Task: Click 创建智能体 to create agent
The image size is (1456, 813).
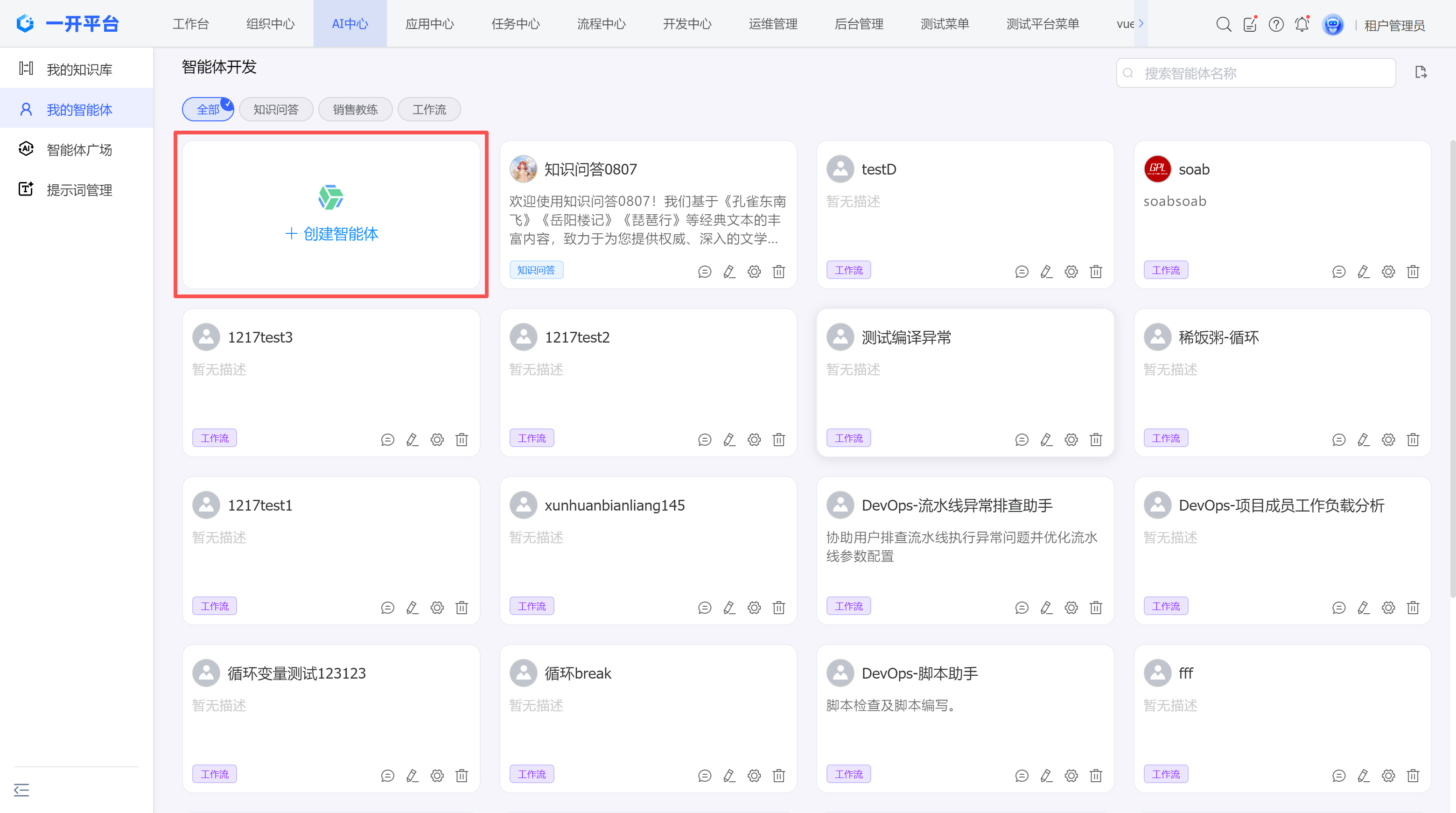Action: 331,233
